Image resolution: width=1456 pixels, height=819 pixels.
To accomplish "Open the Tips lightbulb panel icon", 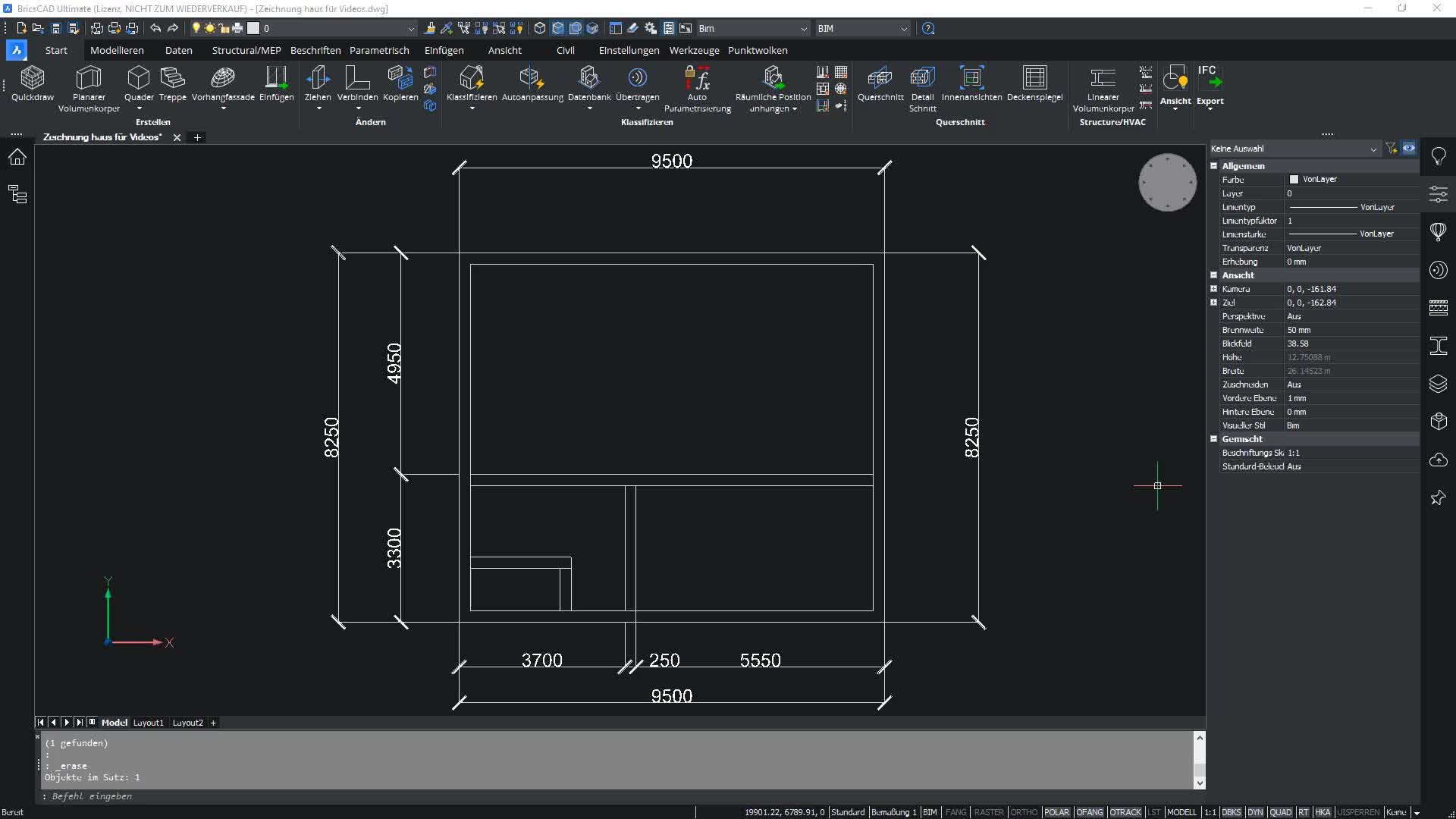I will pyautogui.click(x=1438, y=156).
